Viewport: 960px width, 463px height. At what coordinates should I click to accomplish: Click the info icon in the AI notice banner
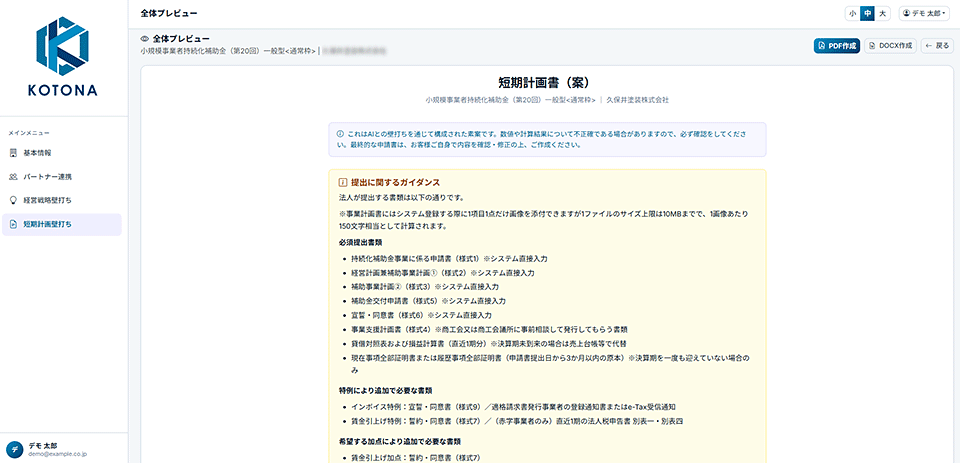(340, 134)
